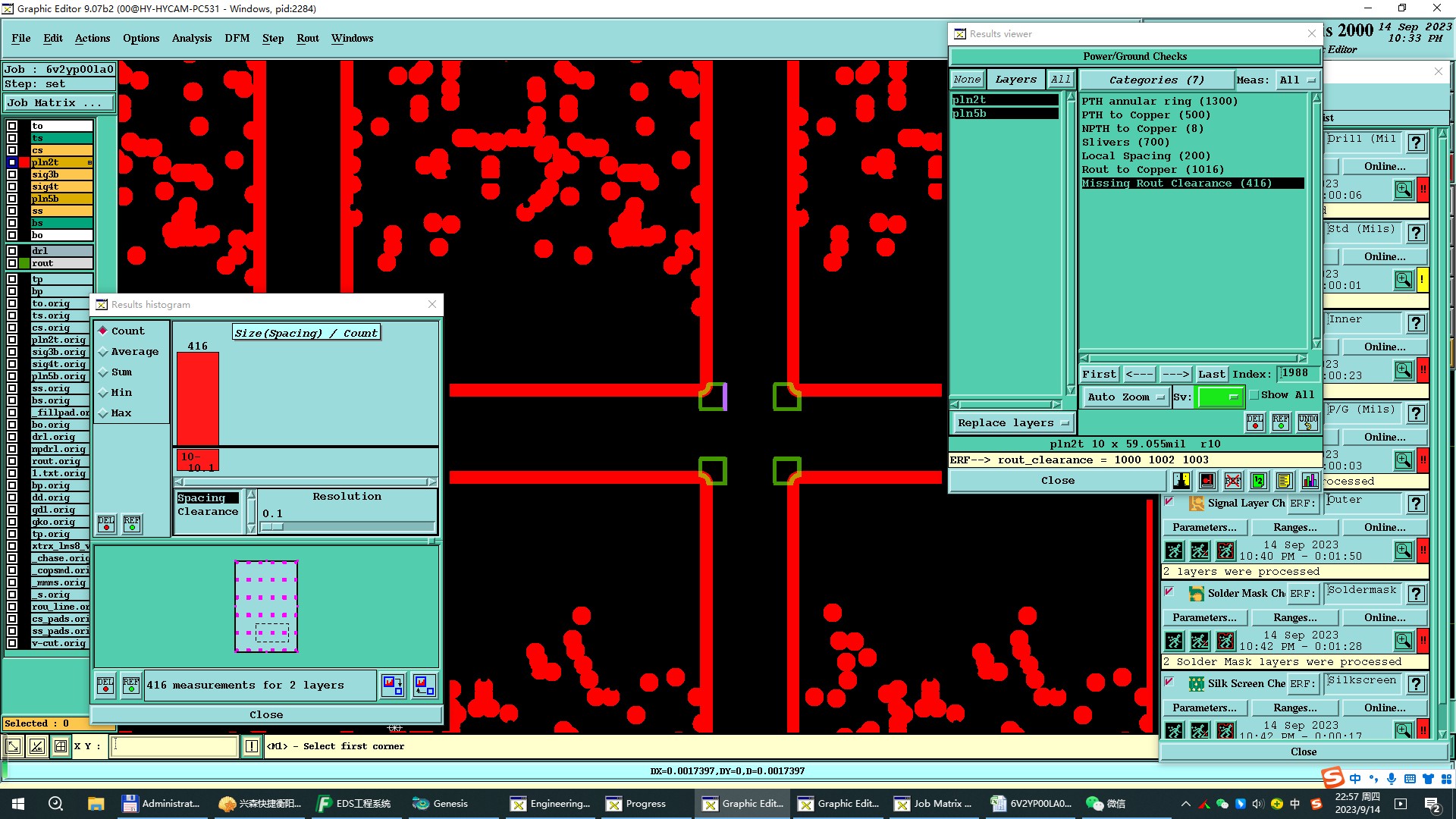Click the histogram icon in Results viewer

pos(1310,481)
